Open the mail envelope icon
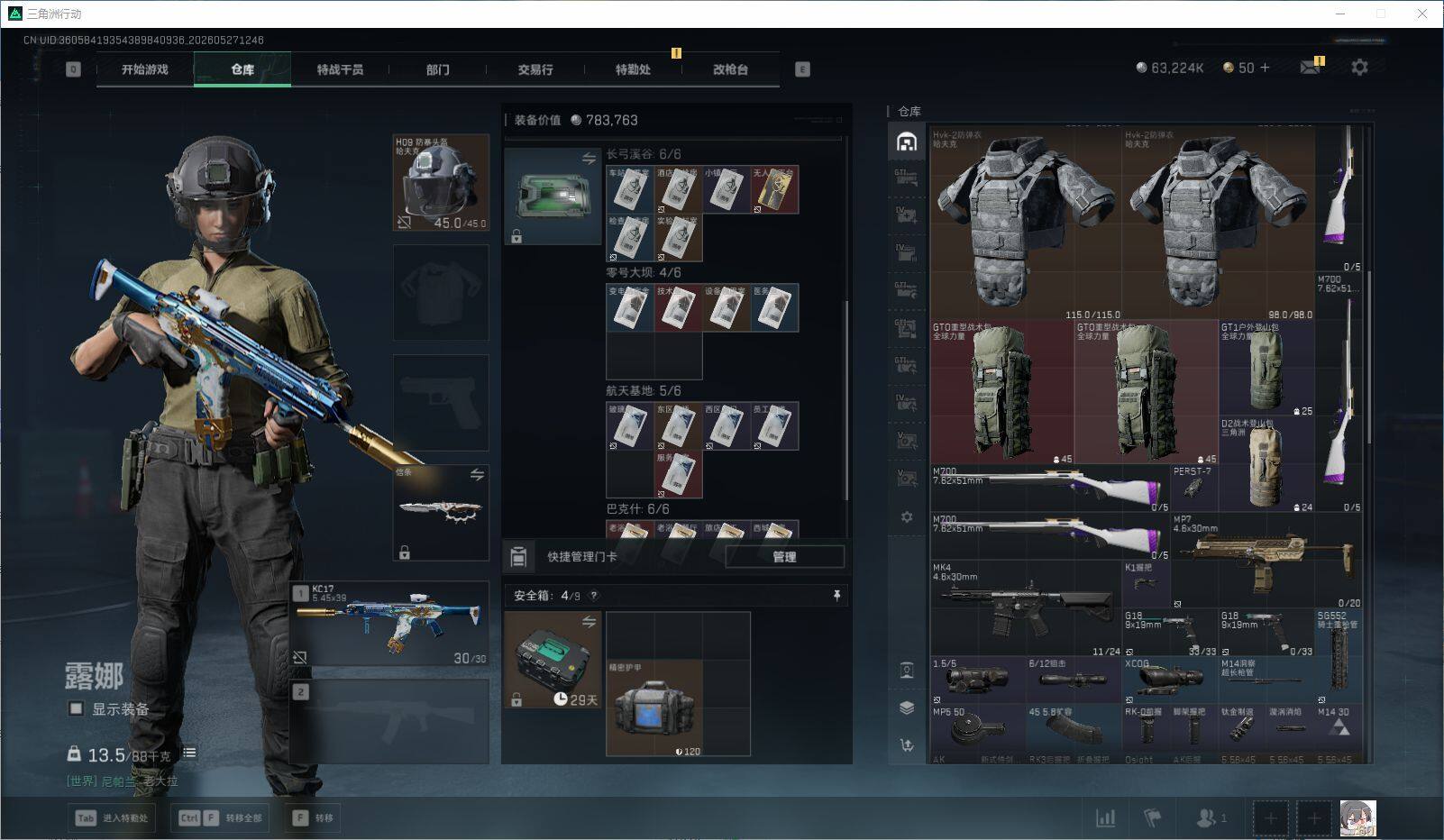This screenshot has width=1444, height=840. [1310, 68]
